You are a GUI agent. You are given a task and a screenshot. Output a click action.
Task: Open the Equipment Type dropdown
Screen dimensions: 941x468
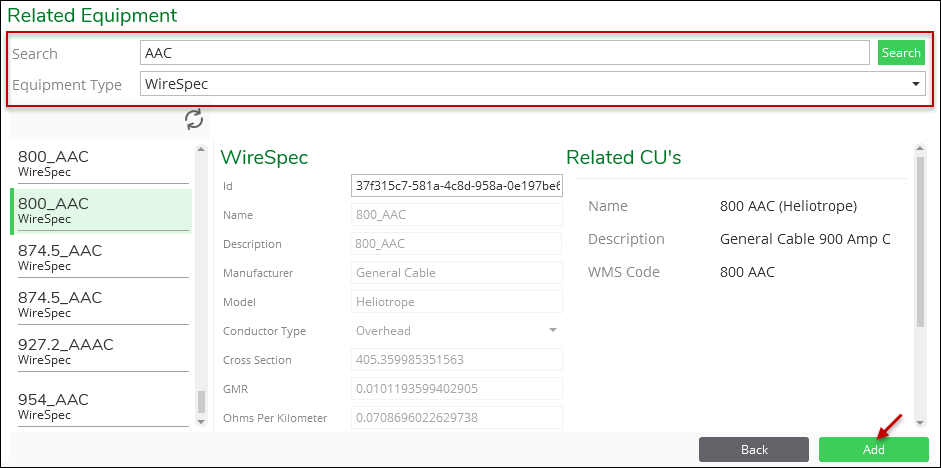coord(532,84)
